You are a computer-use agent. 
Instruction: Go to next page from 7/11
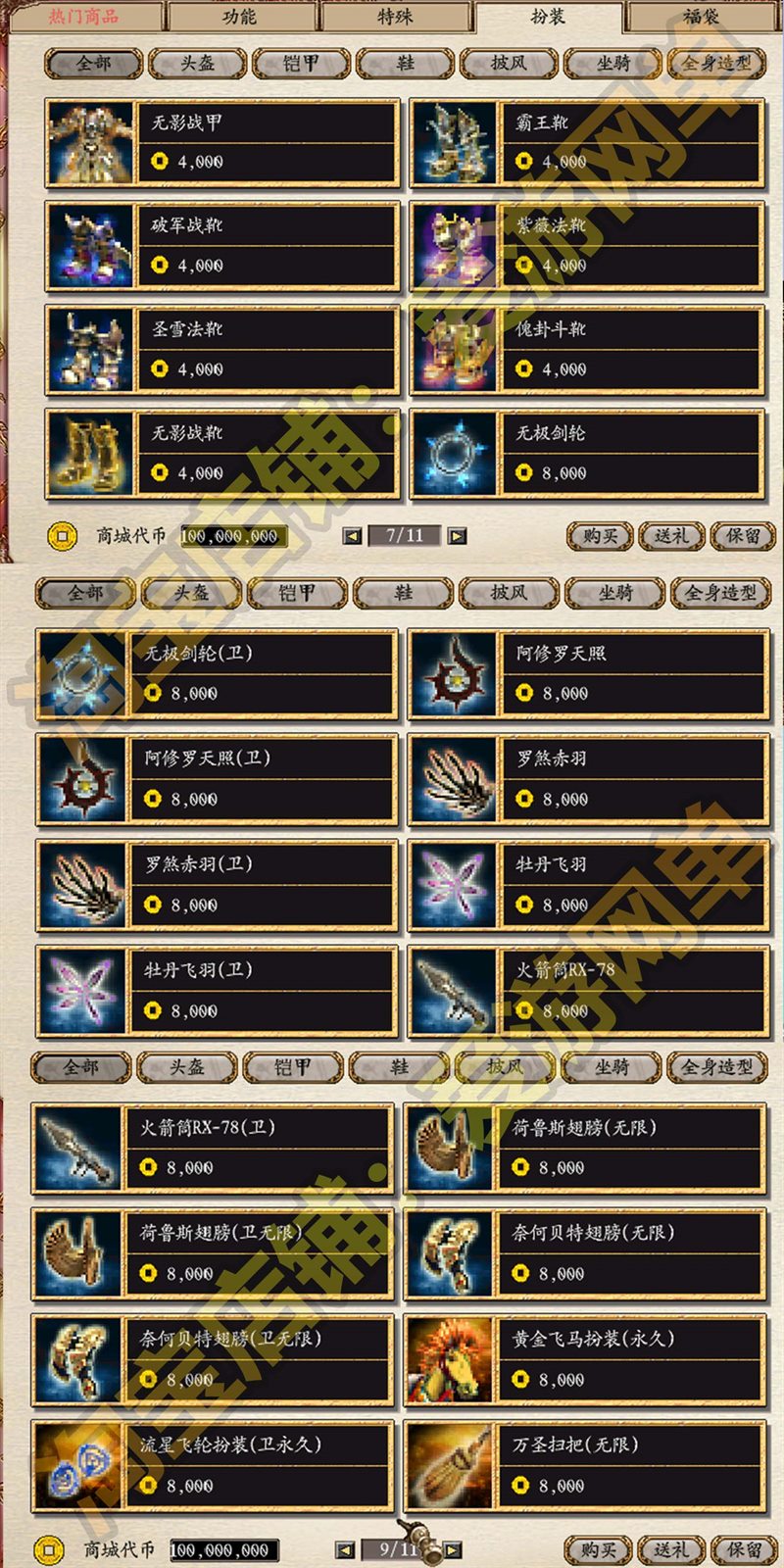pyautogui.click(x=457, y=536)
